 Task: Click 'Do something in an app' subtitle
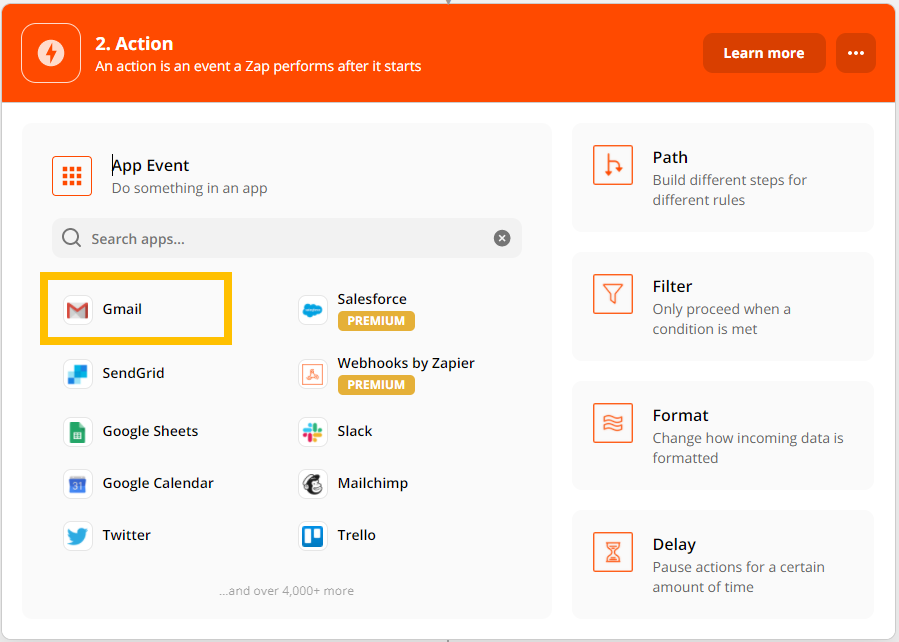pos(190,189)
